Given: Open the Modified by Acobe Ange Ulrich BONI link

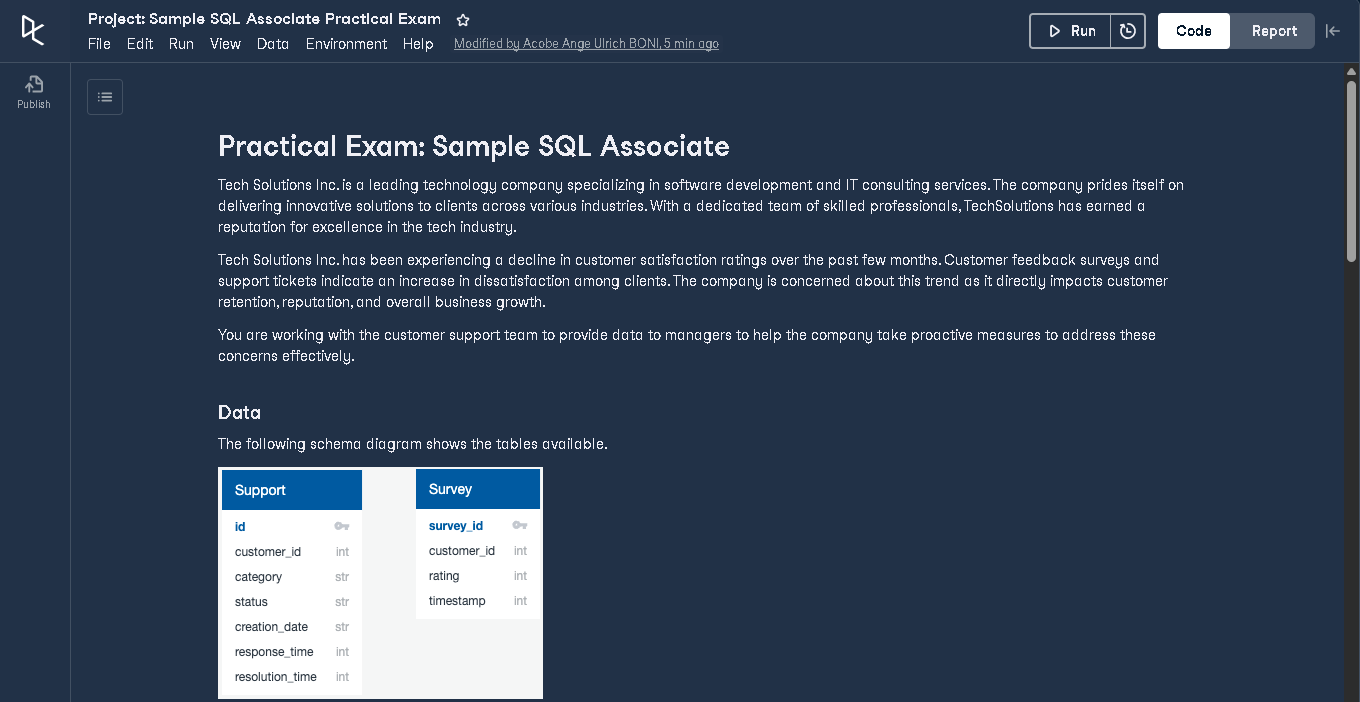Looking at the screenshot, I should click(586, 44).
